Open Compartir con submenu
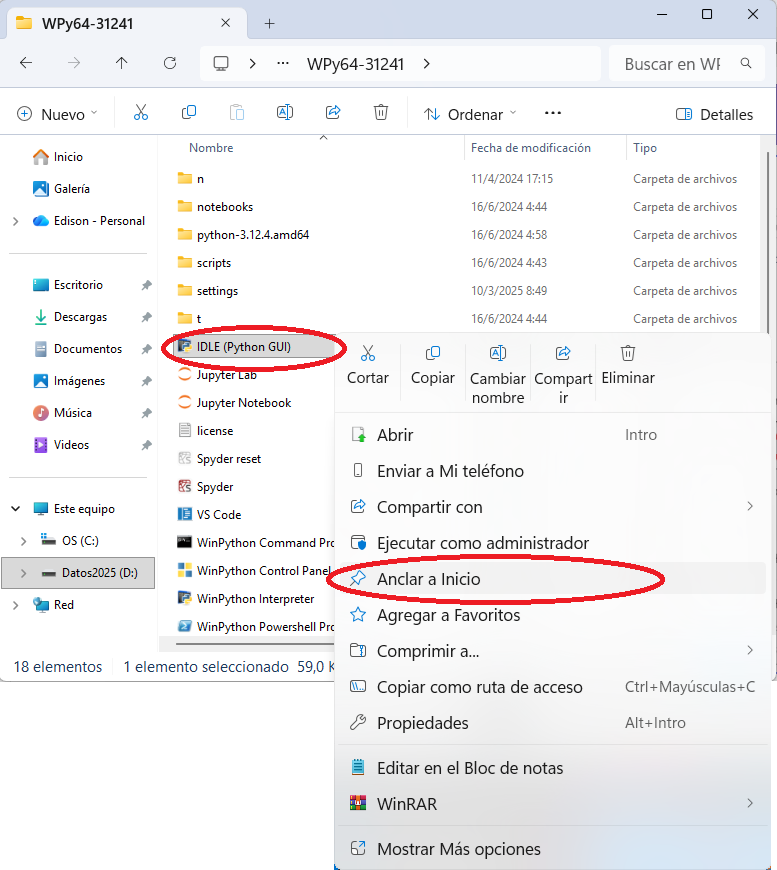The image size is (777, 870). [x=552, y=507]
